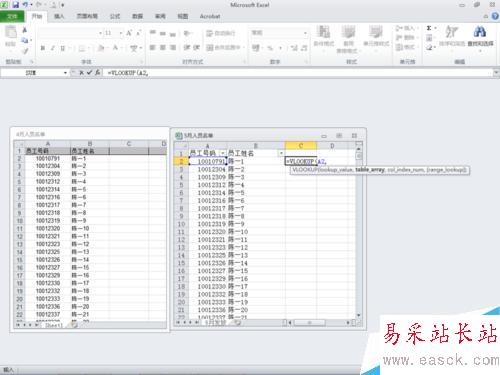Click the Cancel X button in formula bar
Image resolution: width=500 pixels, height=375 pixels.
81,72
